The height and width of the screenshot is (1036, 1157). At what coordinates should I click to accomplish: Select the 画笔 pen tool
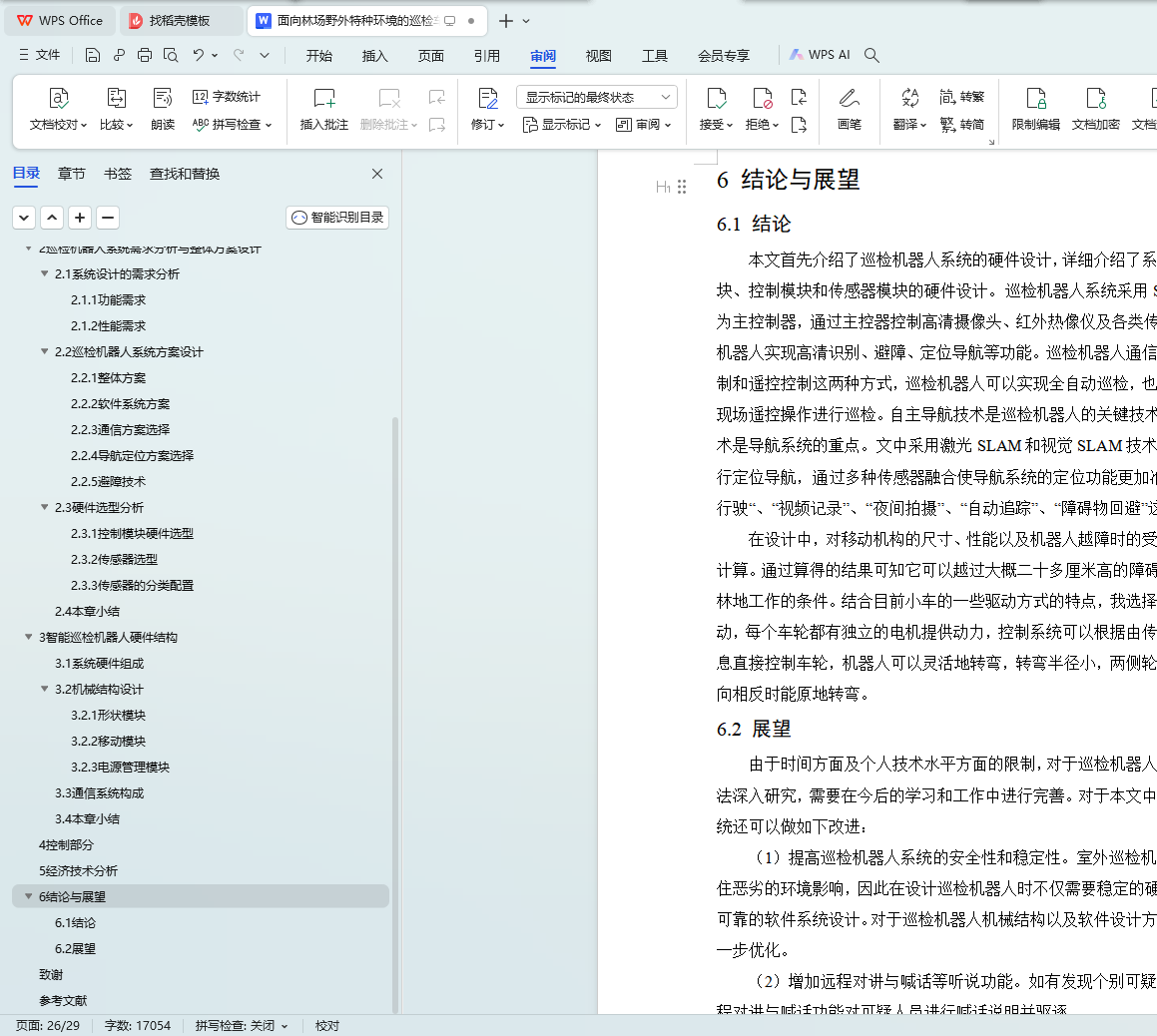coord(850,99)
